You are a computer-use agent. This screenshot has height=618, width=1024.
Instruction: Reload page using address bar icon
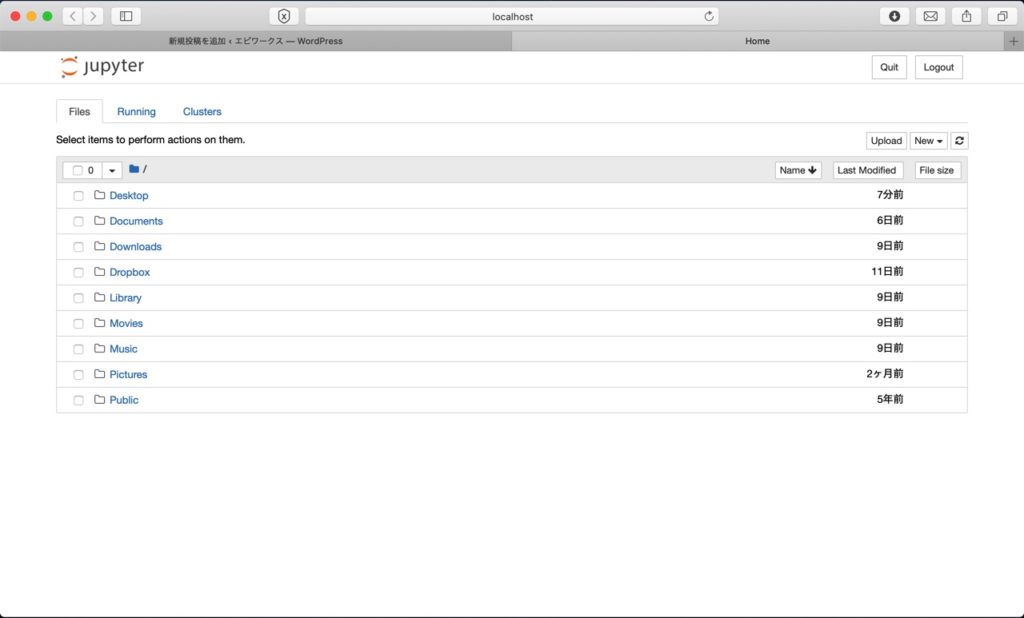tap(709, 16)
